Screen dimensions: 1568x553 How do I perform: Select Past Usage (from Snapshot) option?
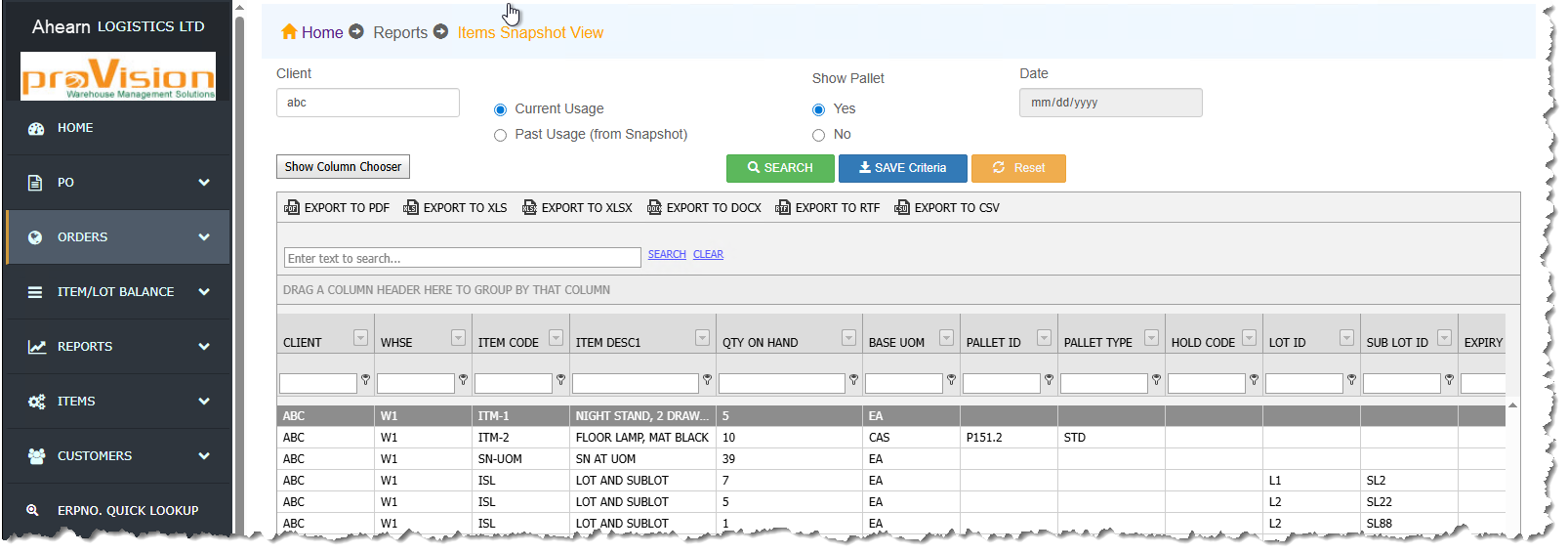tap(500, 136)
